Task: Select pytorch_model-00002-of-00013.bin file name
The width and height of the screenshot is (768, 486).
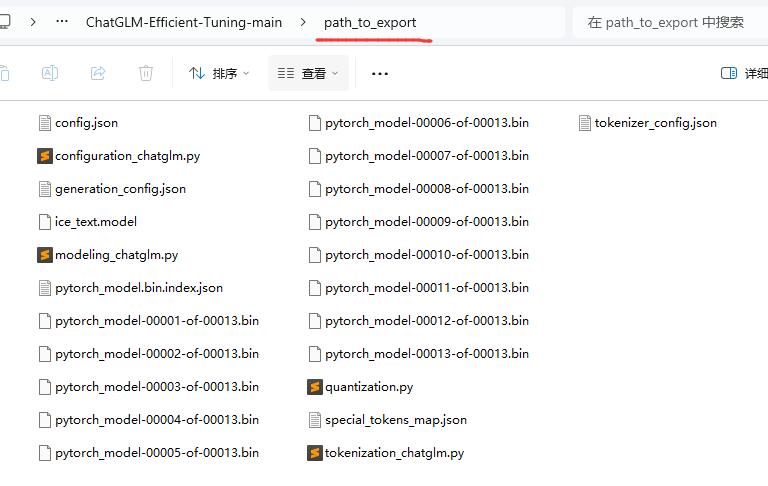Action: coord(157,354)
